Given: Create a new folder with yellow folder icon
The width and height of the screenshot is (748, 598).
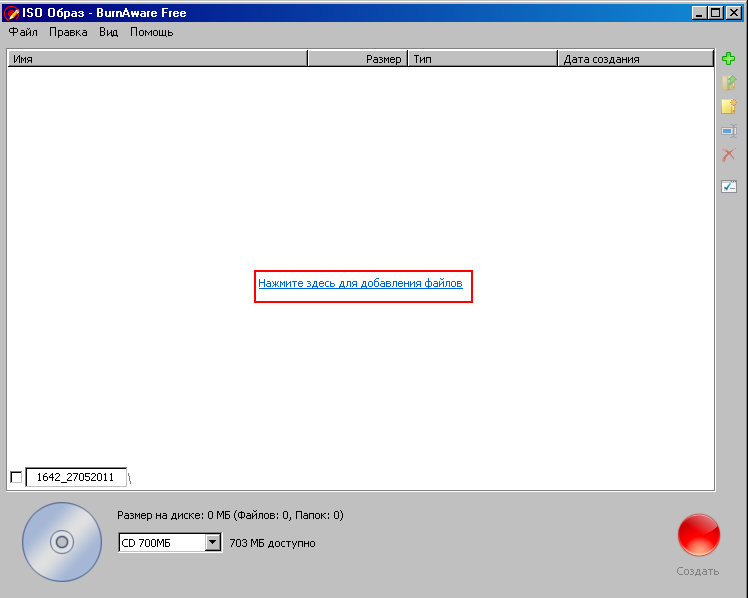Looking at the screenshot, I should tap(728, 106).
